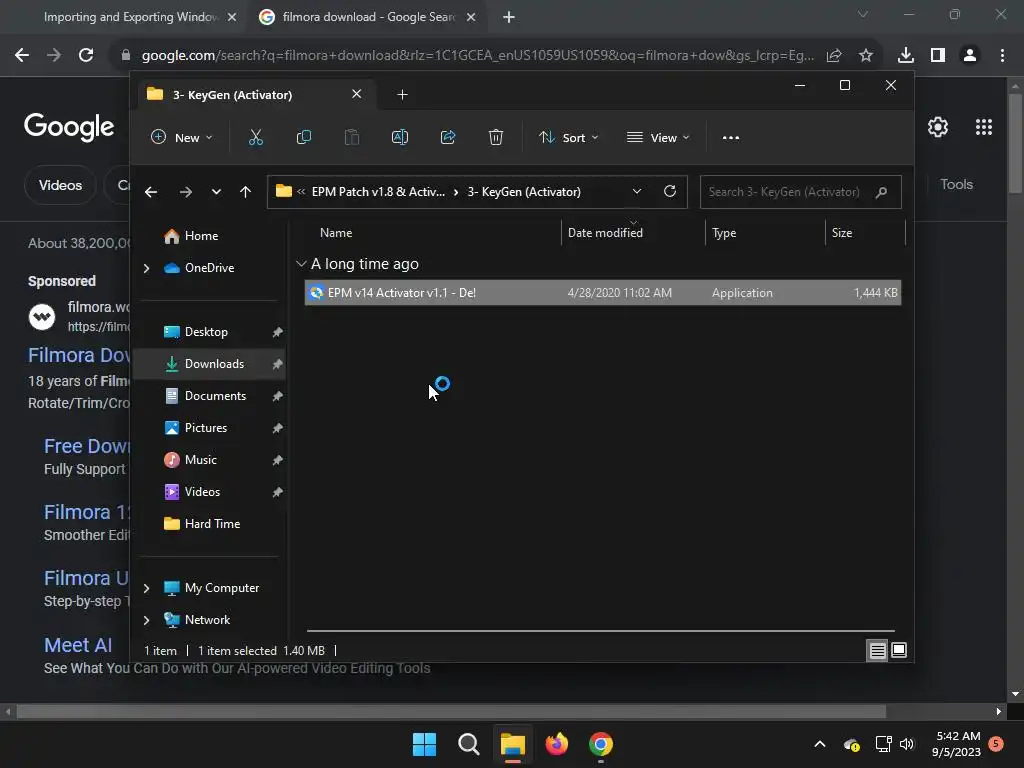This screenshot has height=768, width=1024.
Task: Sort by Size column header
Action: point(842,233)
